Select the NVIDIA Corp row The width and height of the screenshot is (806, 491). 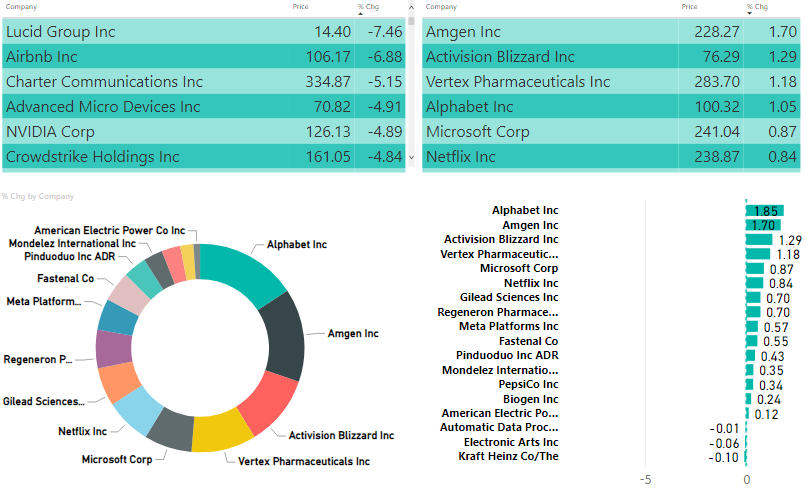[204, 132]
